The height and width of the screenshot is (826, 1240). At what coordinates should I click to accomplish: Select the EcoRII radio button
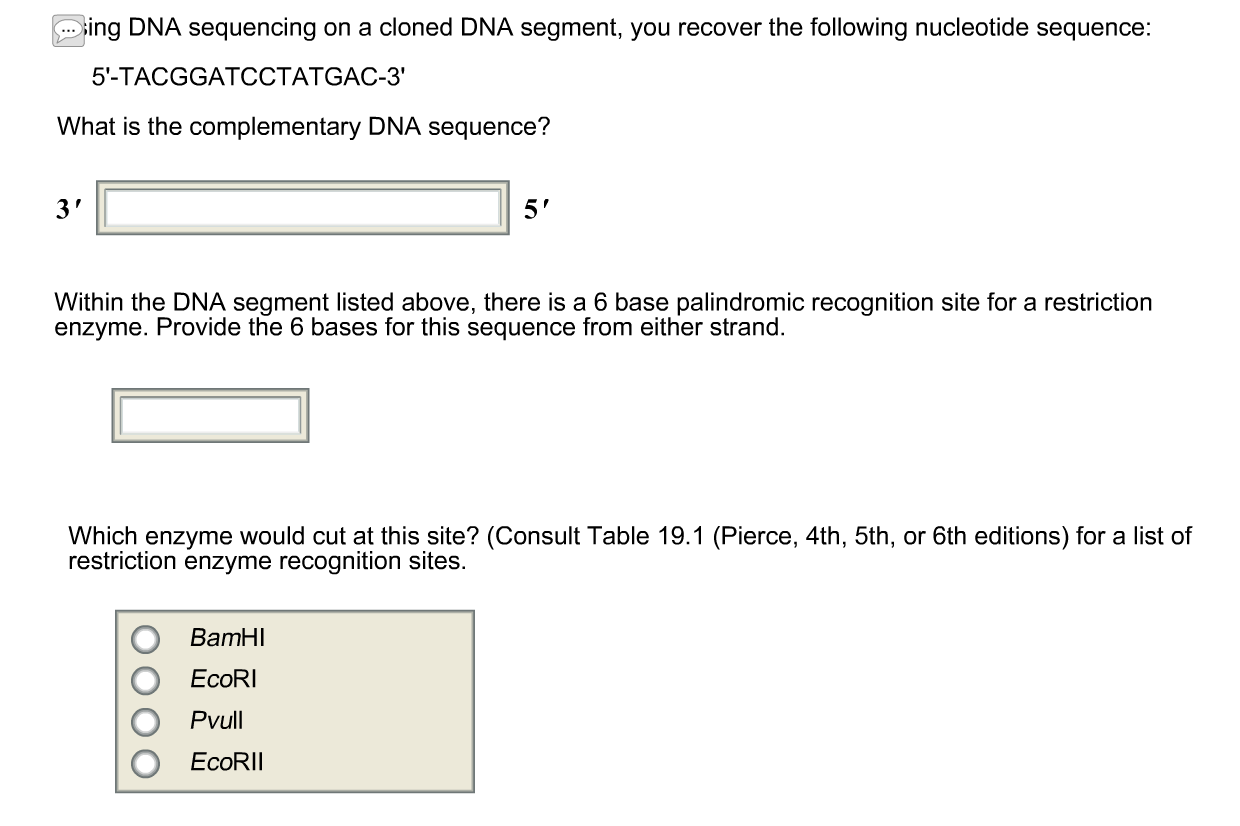(x=146, y=761)
